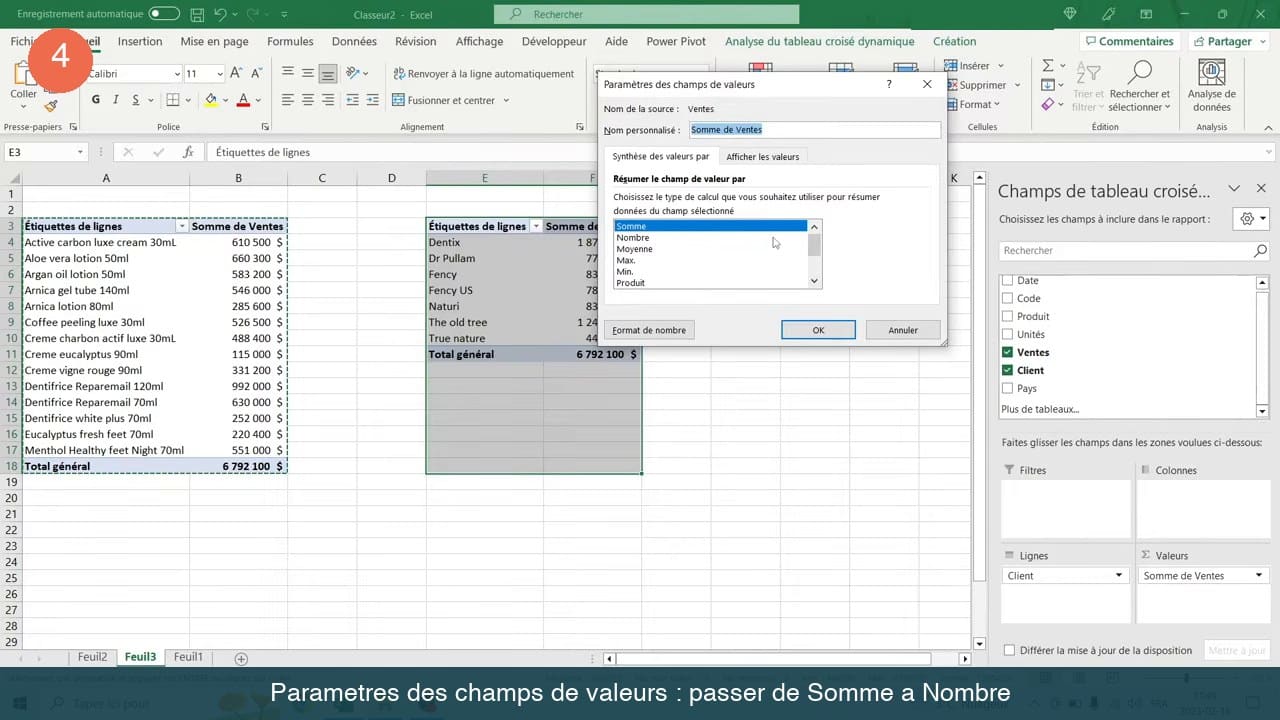Open the Power Pivot ribbon tab
The width and height of the screenshot is (1280, 720).
click(x=676, y=42)
